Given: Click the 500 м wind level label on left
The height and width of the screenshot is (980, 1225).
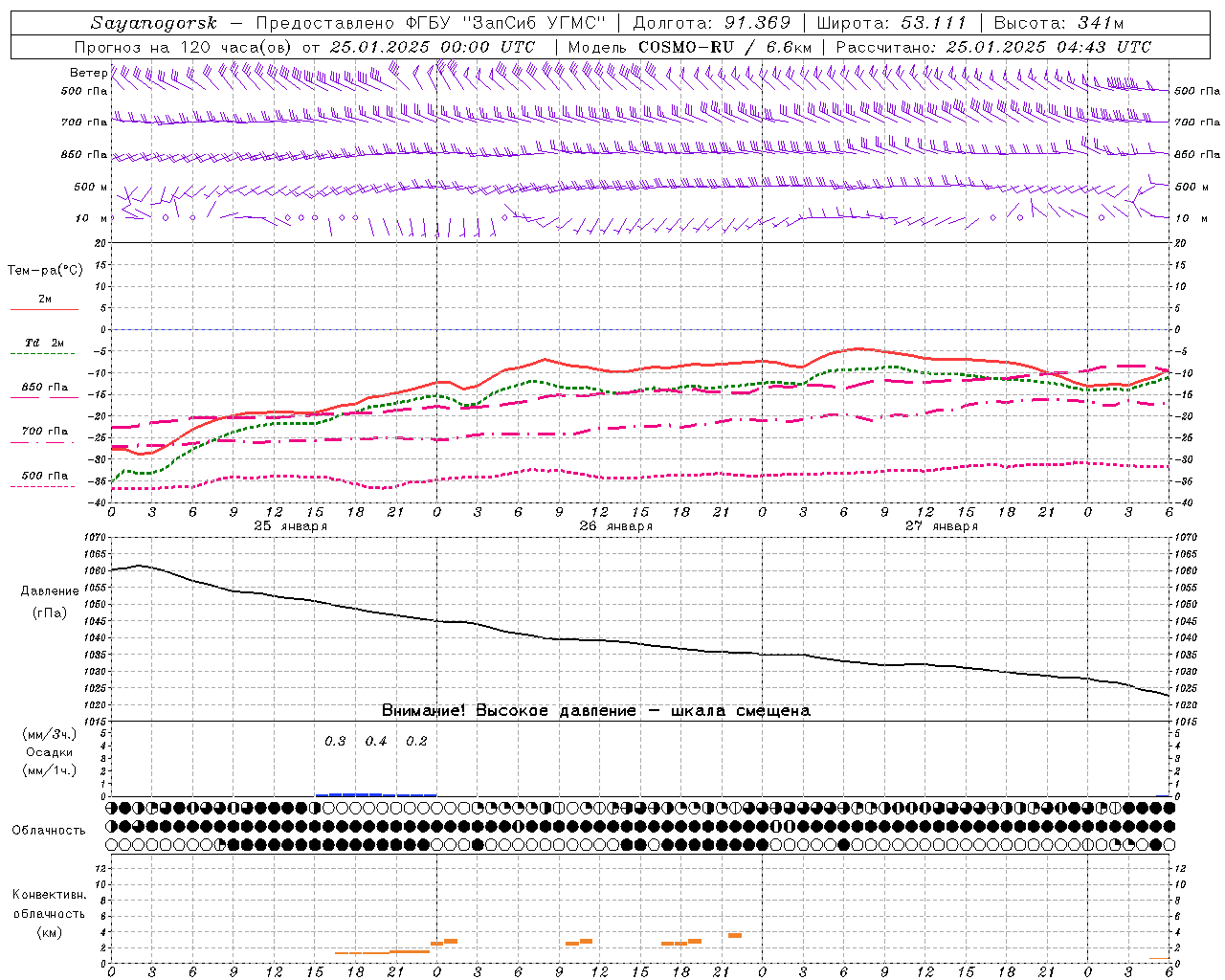Looking at the screenshot, I should (91, 187).
